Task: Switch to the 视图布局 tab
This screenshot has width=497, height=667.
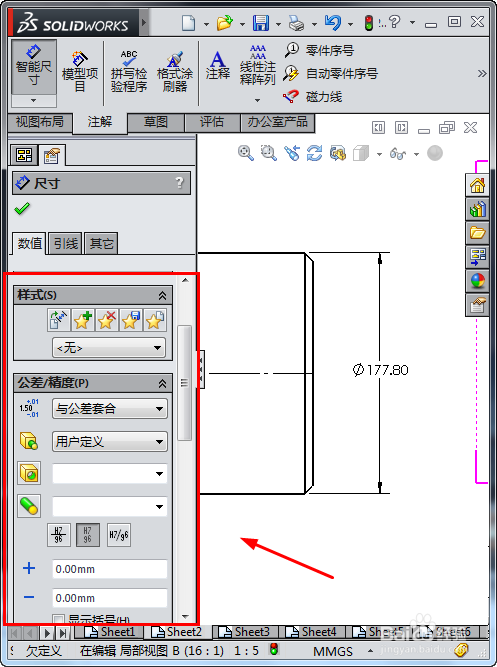Action: pyautogui.click(x=40, y=122)
